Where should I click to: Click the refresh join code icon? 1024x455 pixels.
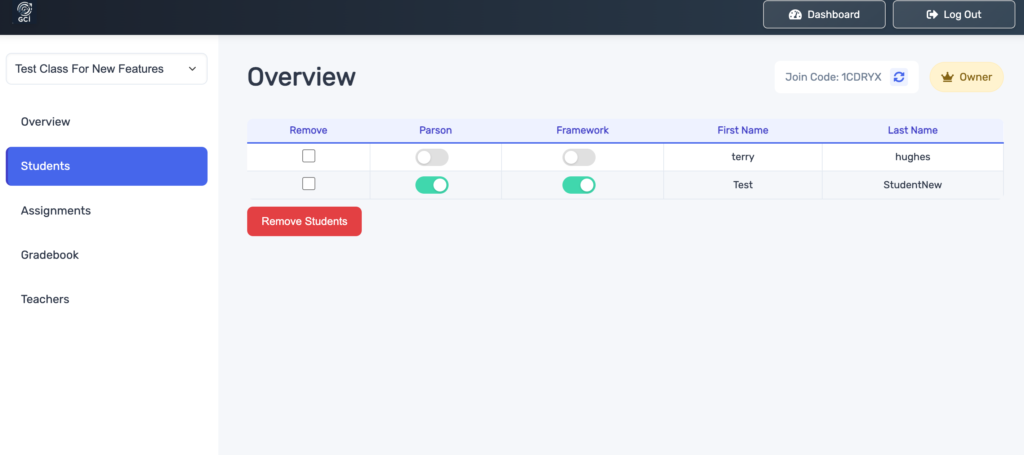pyautogui.click(x=899, y=77)
